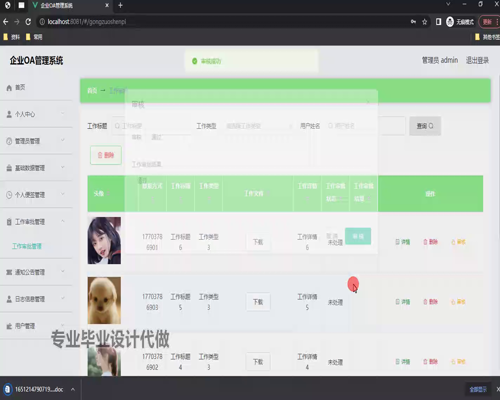The height and width of the screenshot is (400, 500).
Task: Click the 基础数据管理 sidebar icon
Action: [x=9, y=168]
